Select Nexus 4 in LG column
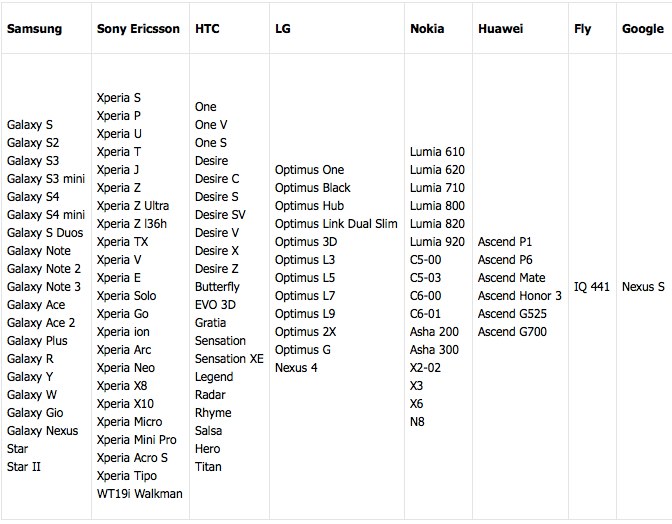The height and width of the screenshot is (524, 672). point(296,368)
